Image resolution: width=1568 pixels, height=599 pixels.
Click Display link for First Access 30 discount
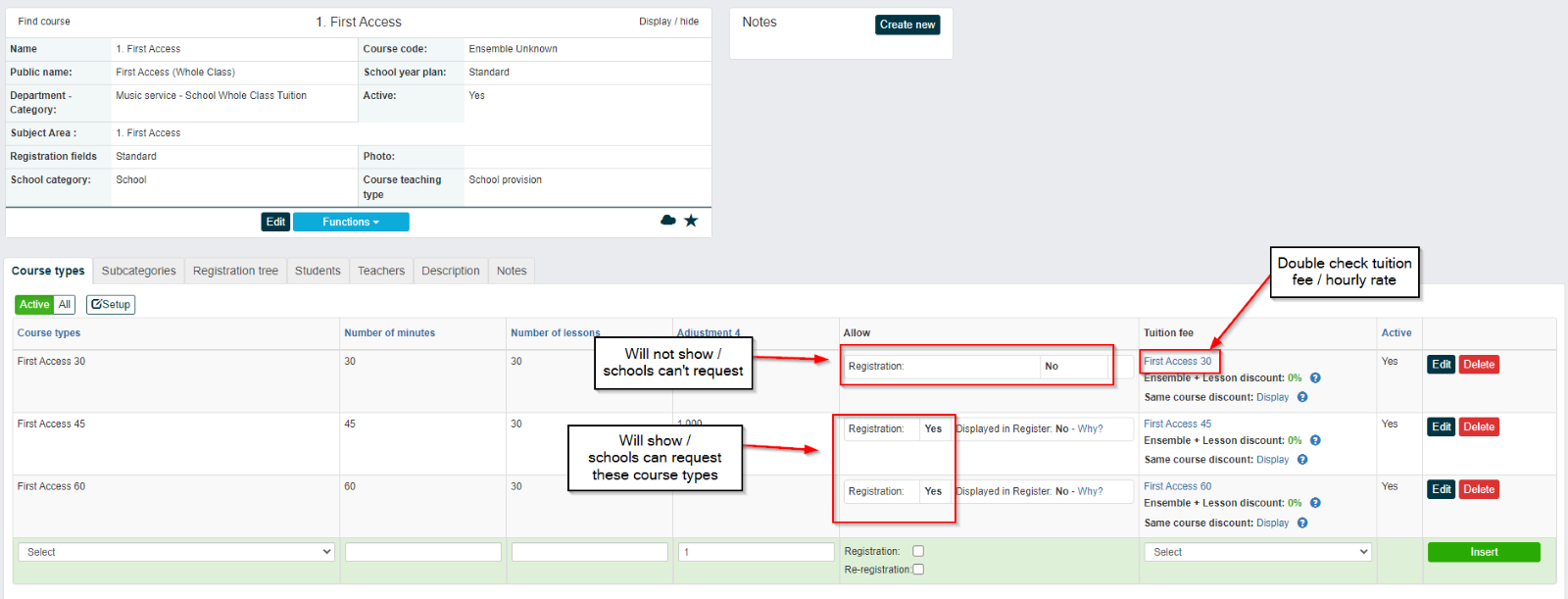click(1272, 397)
